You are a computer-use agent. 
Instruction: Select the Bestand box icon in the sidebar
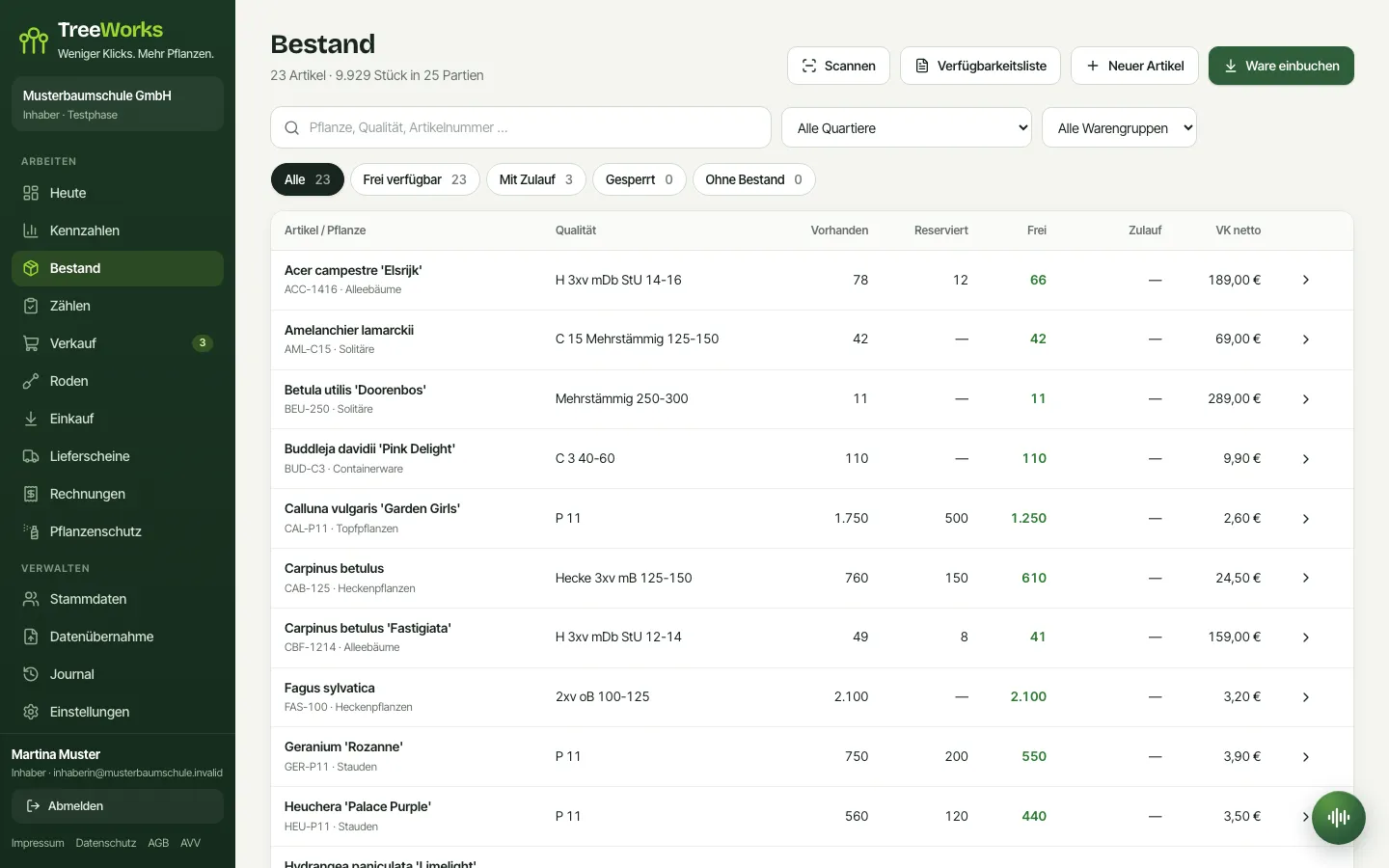pos(31,268)
